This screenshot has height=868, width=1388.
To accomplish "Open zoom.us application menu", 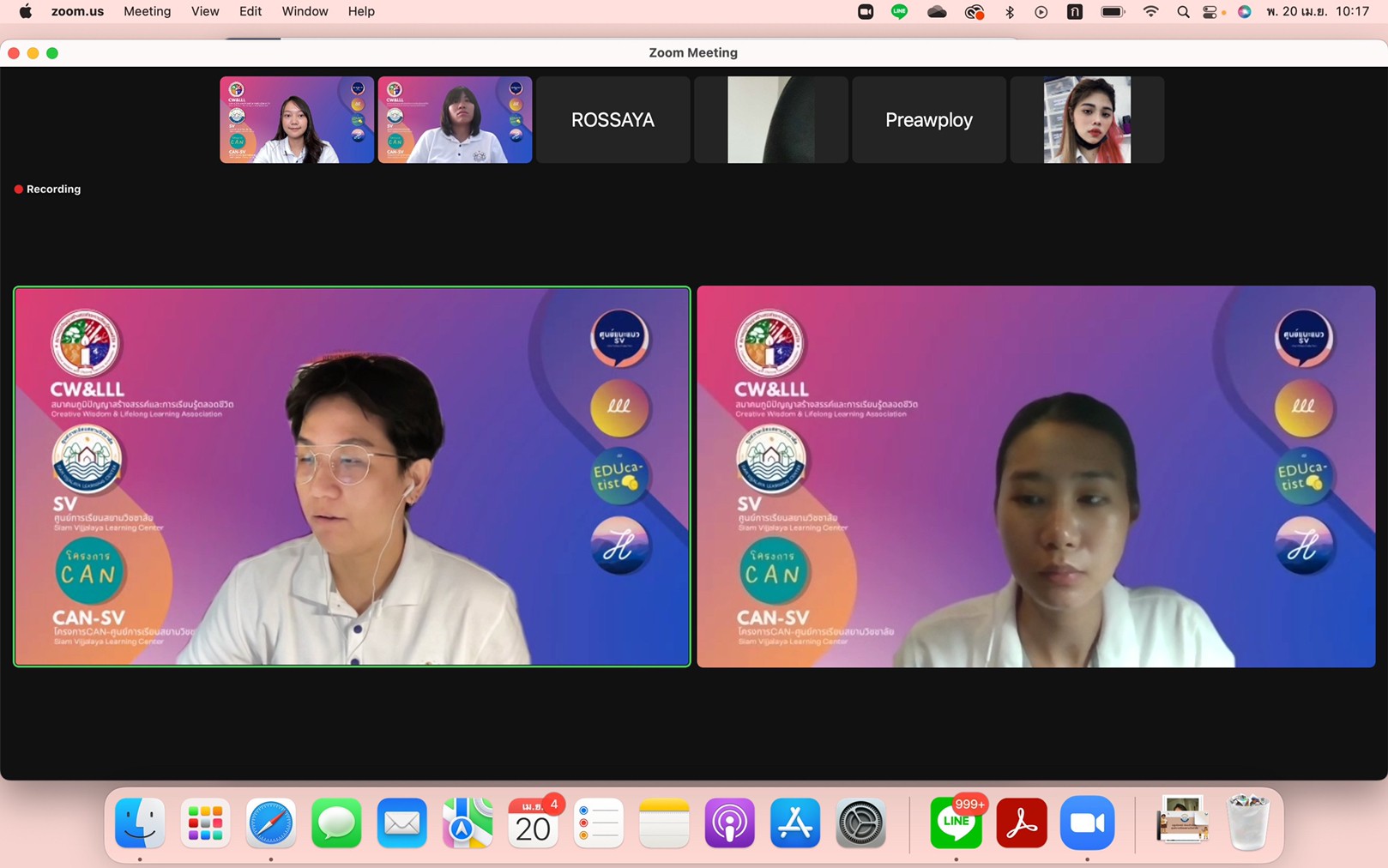I will 77,12.
